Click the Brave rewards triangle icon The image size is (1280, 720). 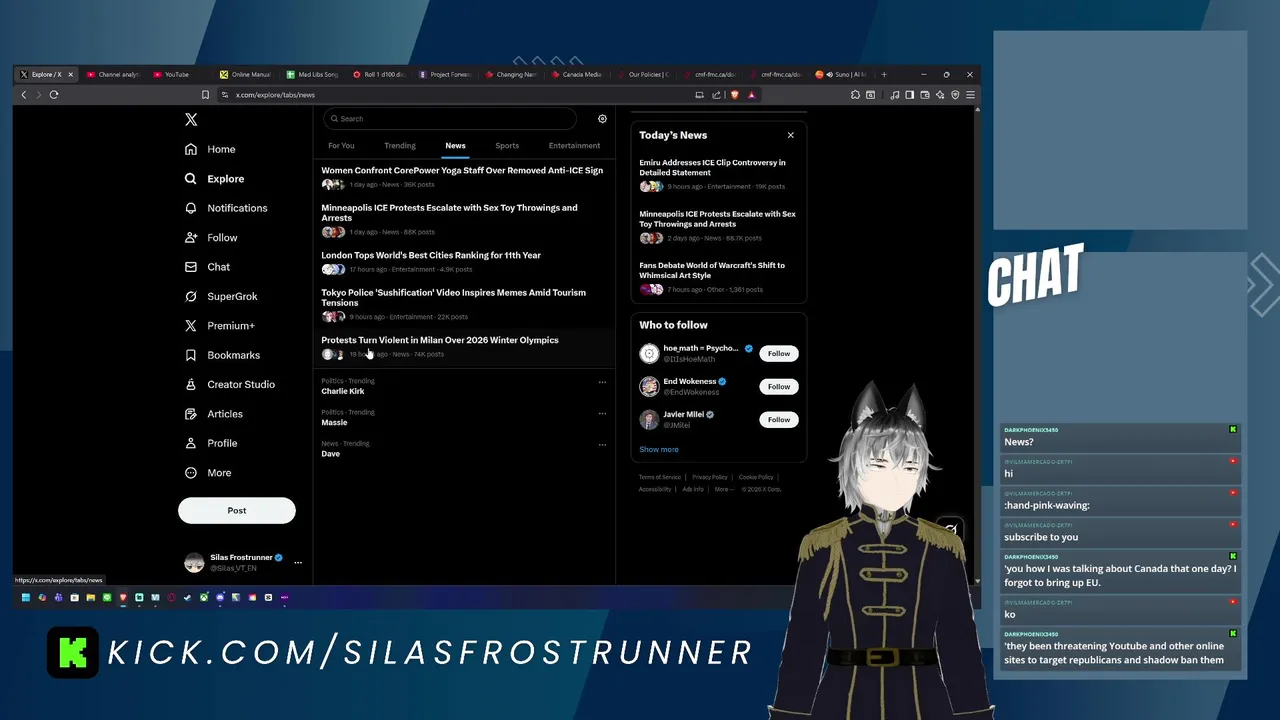coord(751,95)
